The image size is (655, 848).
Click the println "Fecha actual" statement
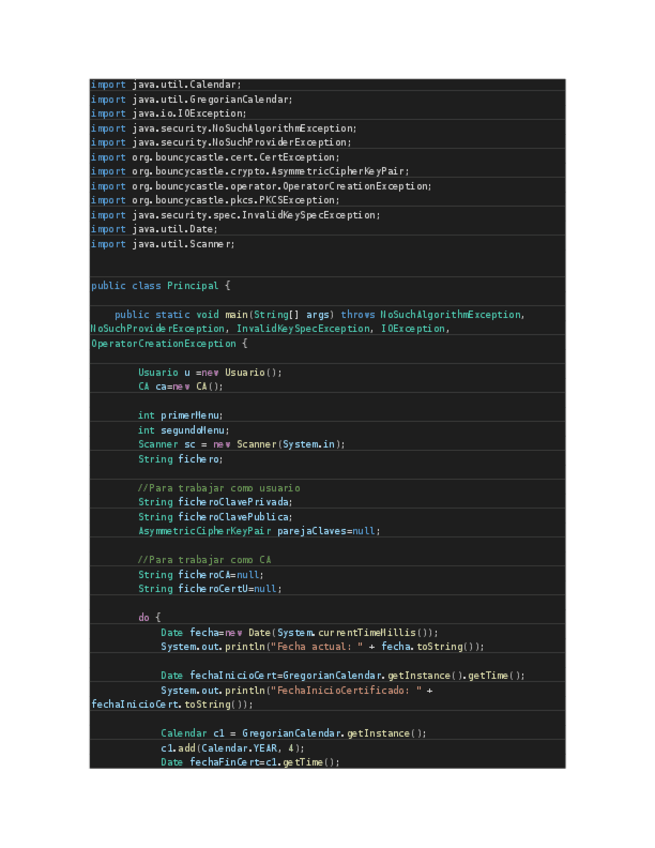pos(322,647)
